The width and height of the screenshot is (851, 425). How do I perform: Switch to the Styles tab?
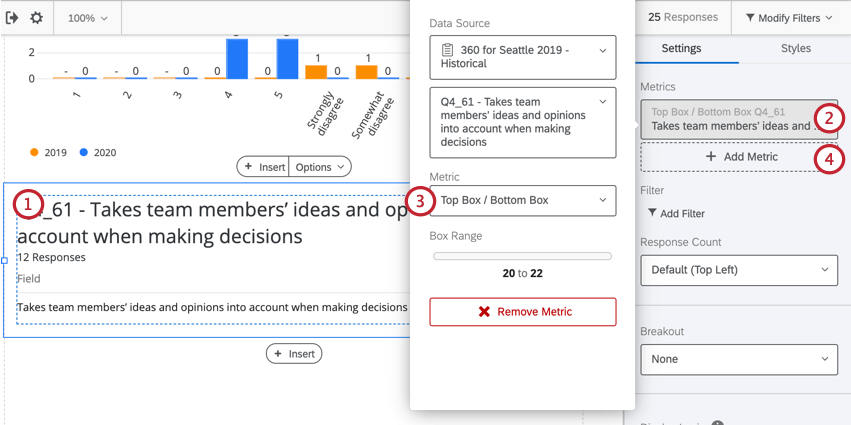(796, 48)
